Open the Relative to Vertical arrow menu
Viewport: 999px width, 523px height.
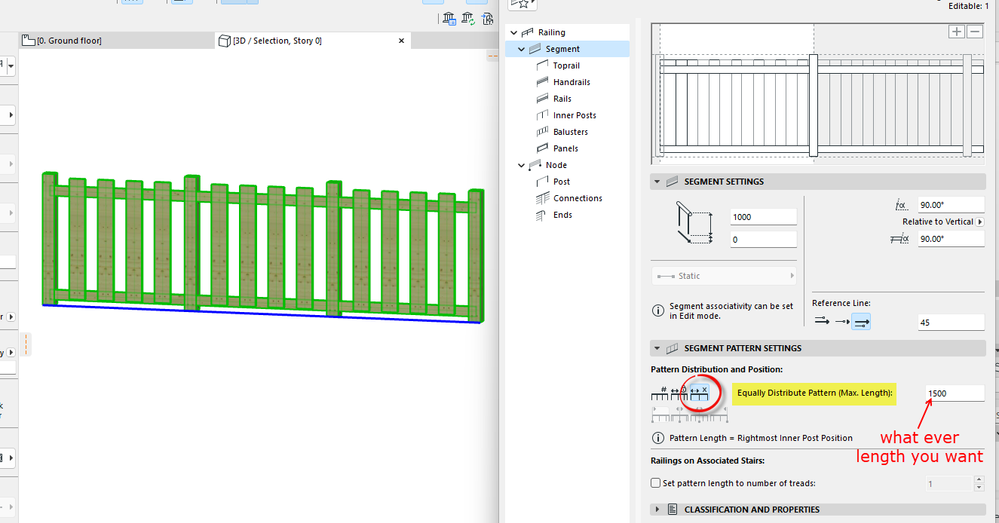pyautogui.click(x=980, y=222)
